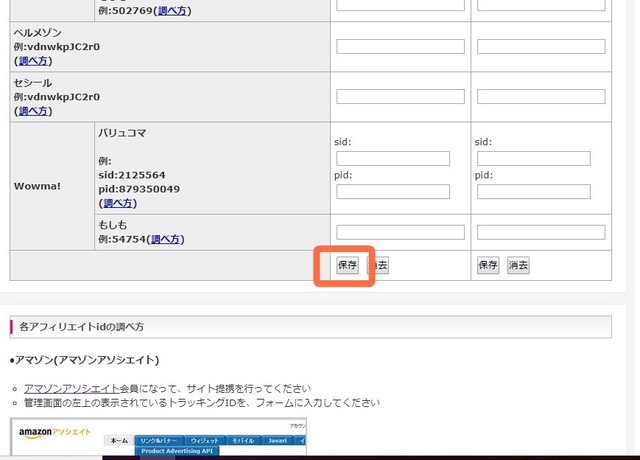The height and width of the screenshot is (460, 640).
Task: Focus the left セシール ID input field
Action: coord(400,97)
